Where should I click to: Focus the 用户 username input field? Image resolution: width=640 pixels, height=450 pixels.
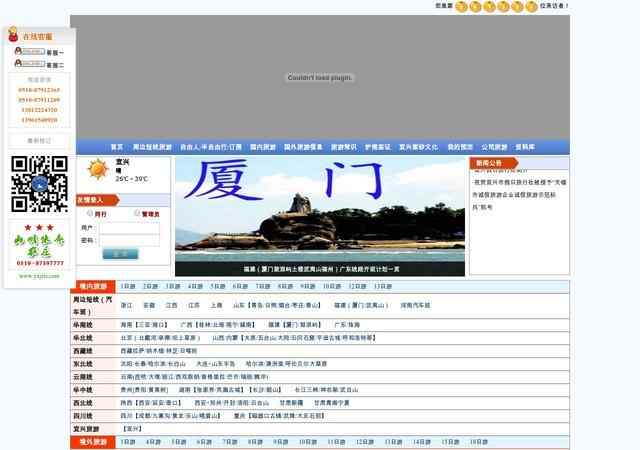point(130,228)
